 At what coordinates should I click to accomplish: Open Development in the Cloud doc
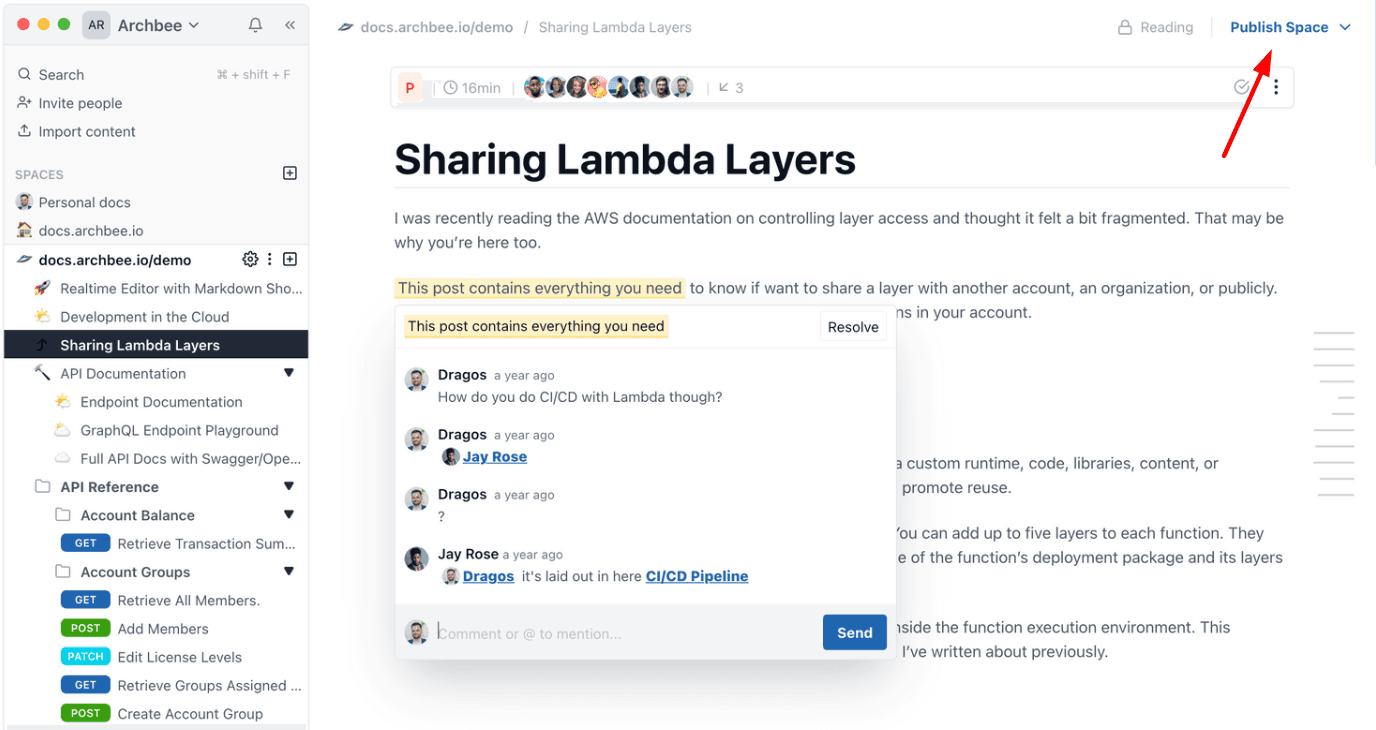click(x=144, y=316)
